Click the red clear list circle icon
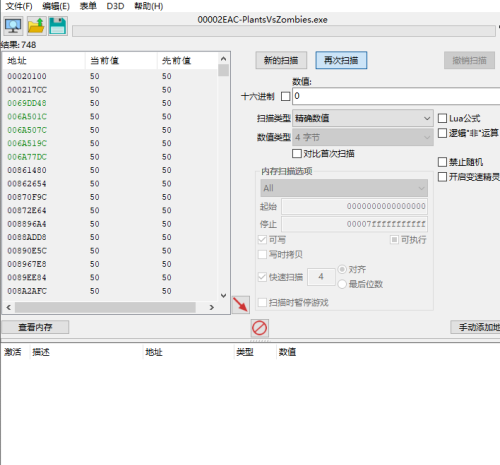This screenshot has width=500, height=465. point(259,328)
